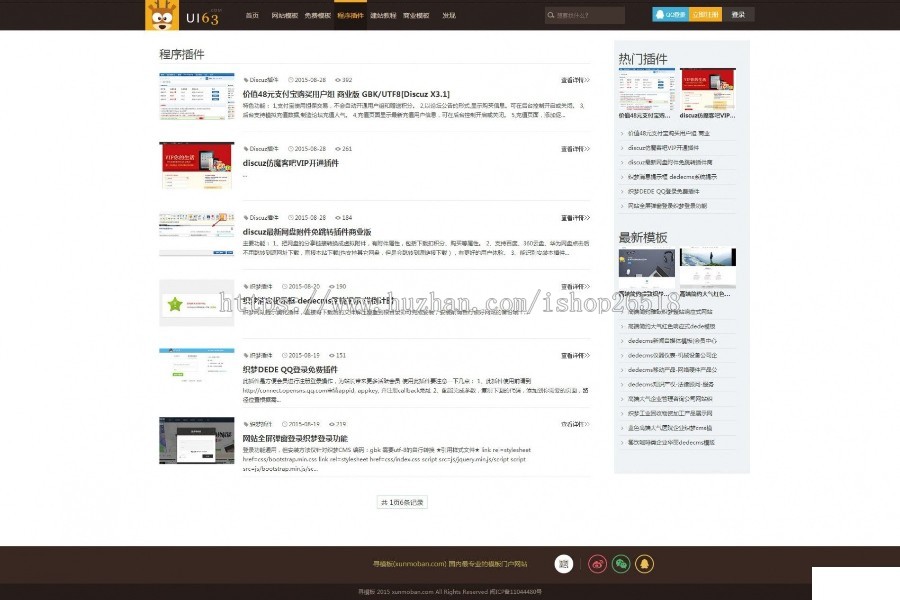Click the green WeChat icon in footer
The image size is (900, 600).
[621, 564]
